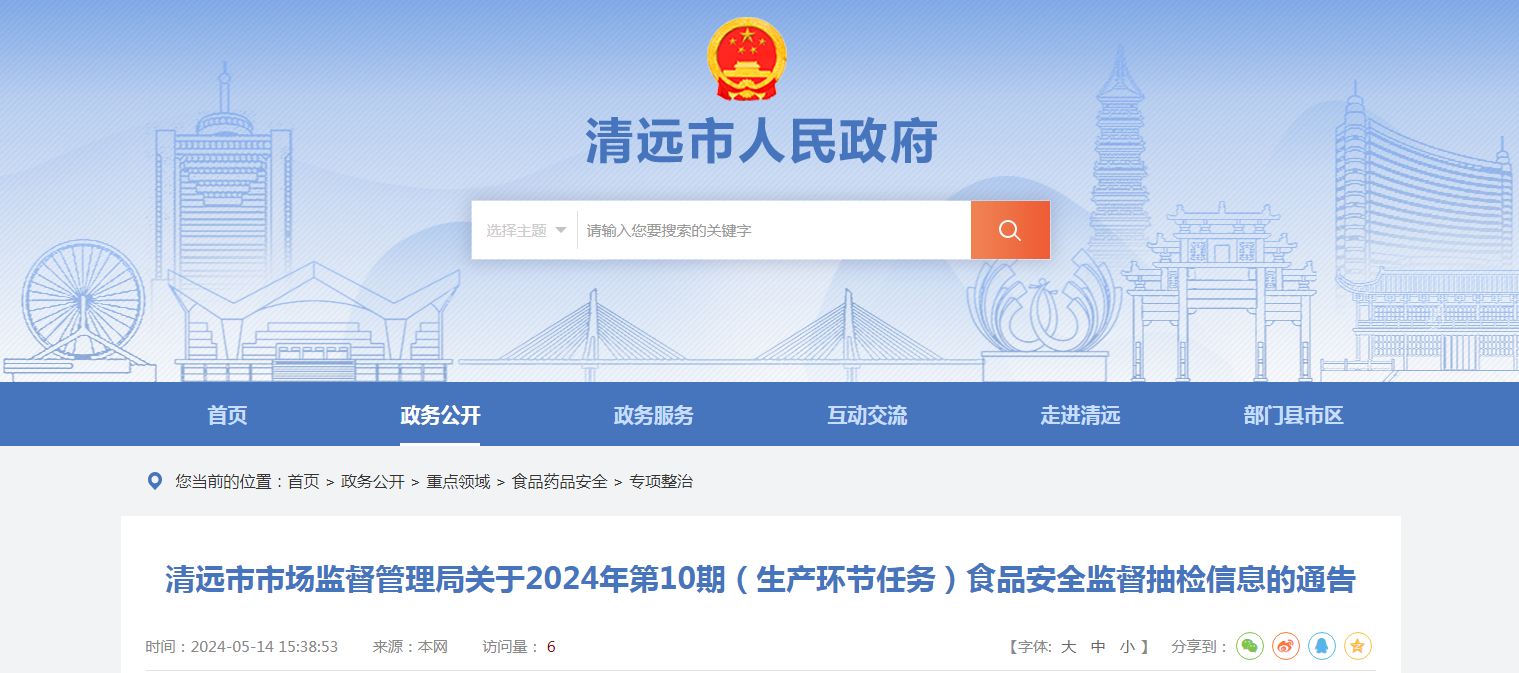Click the 食品药品安全 breadcrumb link
Viewport: 1519px width, 673px height.
[x=560, y=482]
